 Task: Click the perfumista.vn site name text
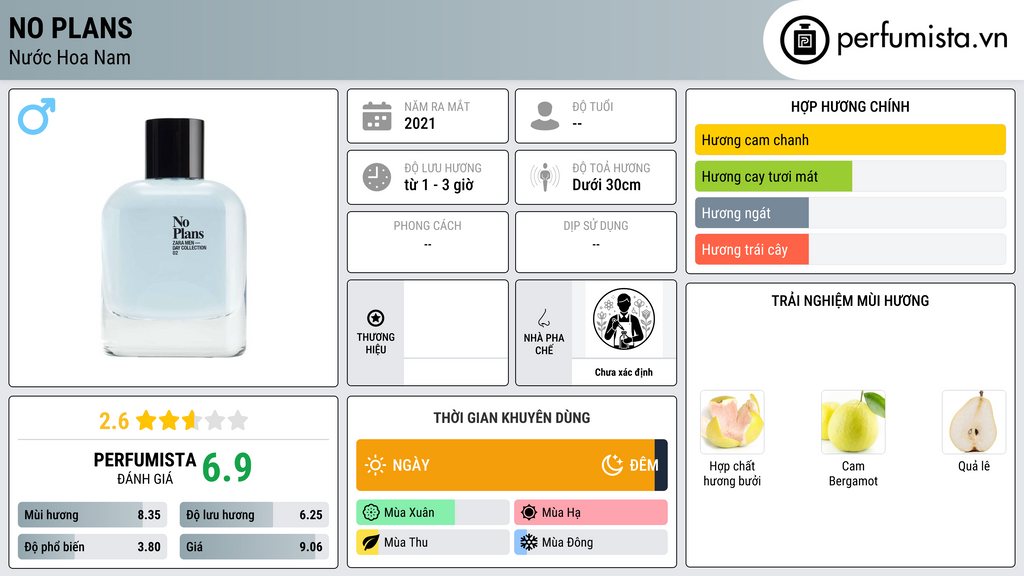tap(922, 38)
